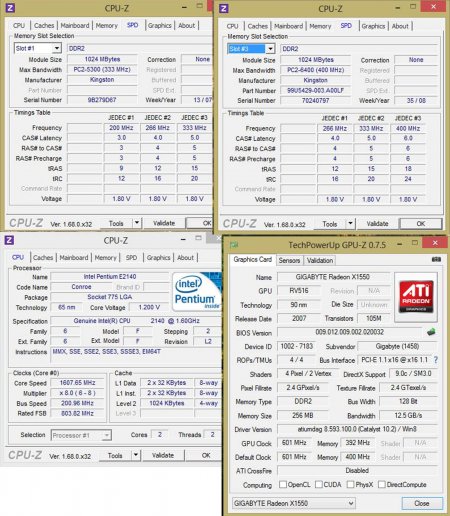Toggle the PhysX checkbox

coord(350,484)
